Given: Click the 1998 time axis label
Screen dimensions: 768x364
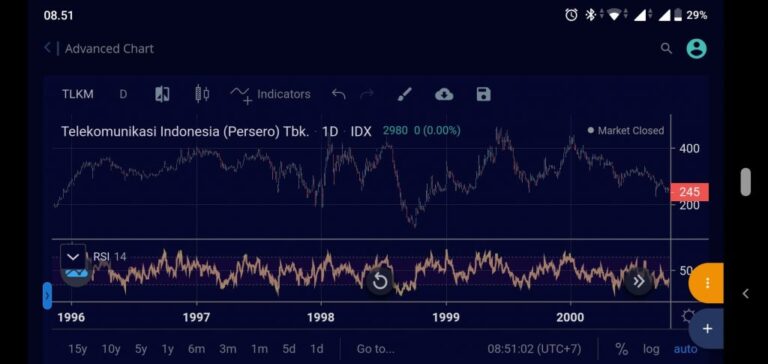Looking at the screenshot, I should (x=321, y=317).
